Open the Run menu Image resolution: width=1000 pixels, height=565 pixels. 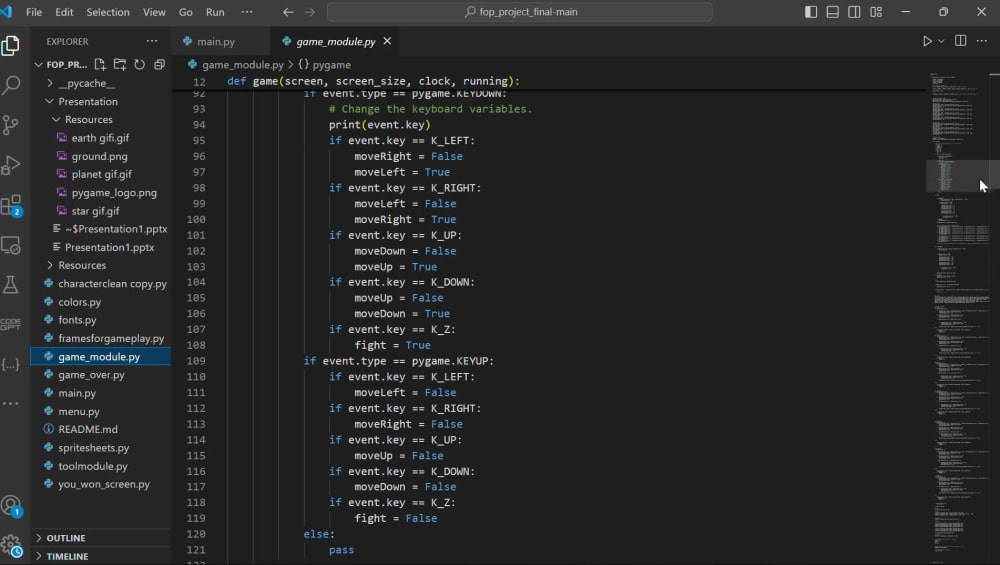pos(215,12)
